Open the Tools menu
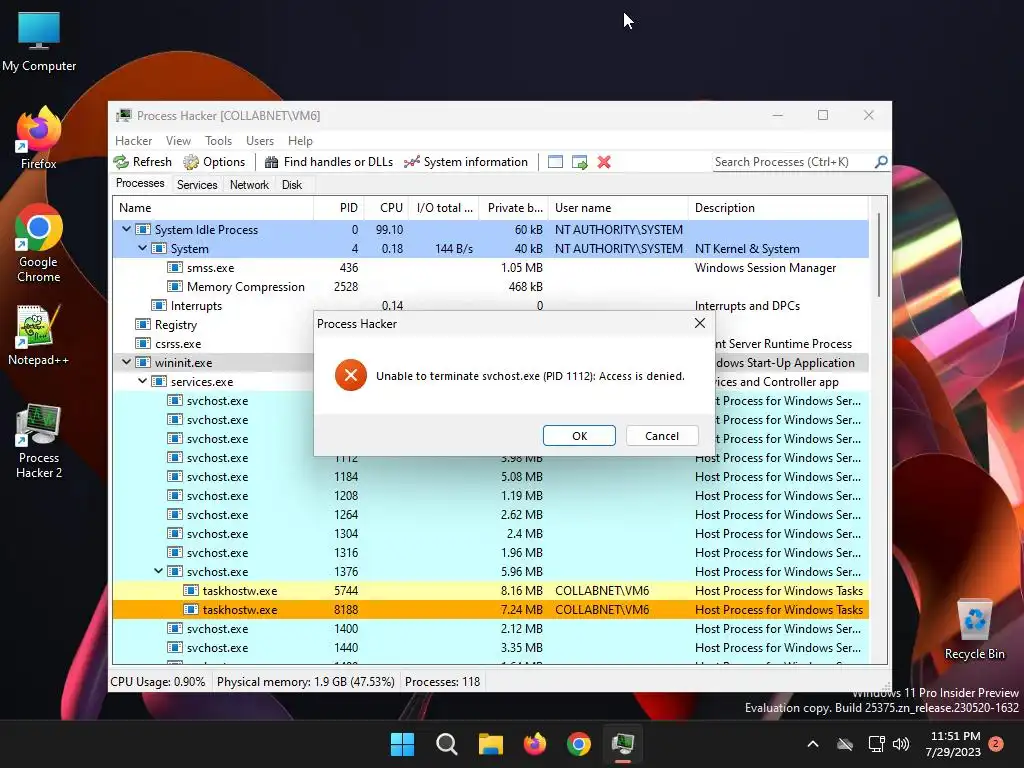Viewport: 1024px width, 768px height. (218, 140)
